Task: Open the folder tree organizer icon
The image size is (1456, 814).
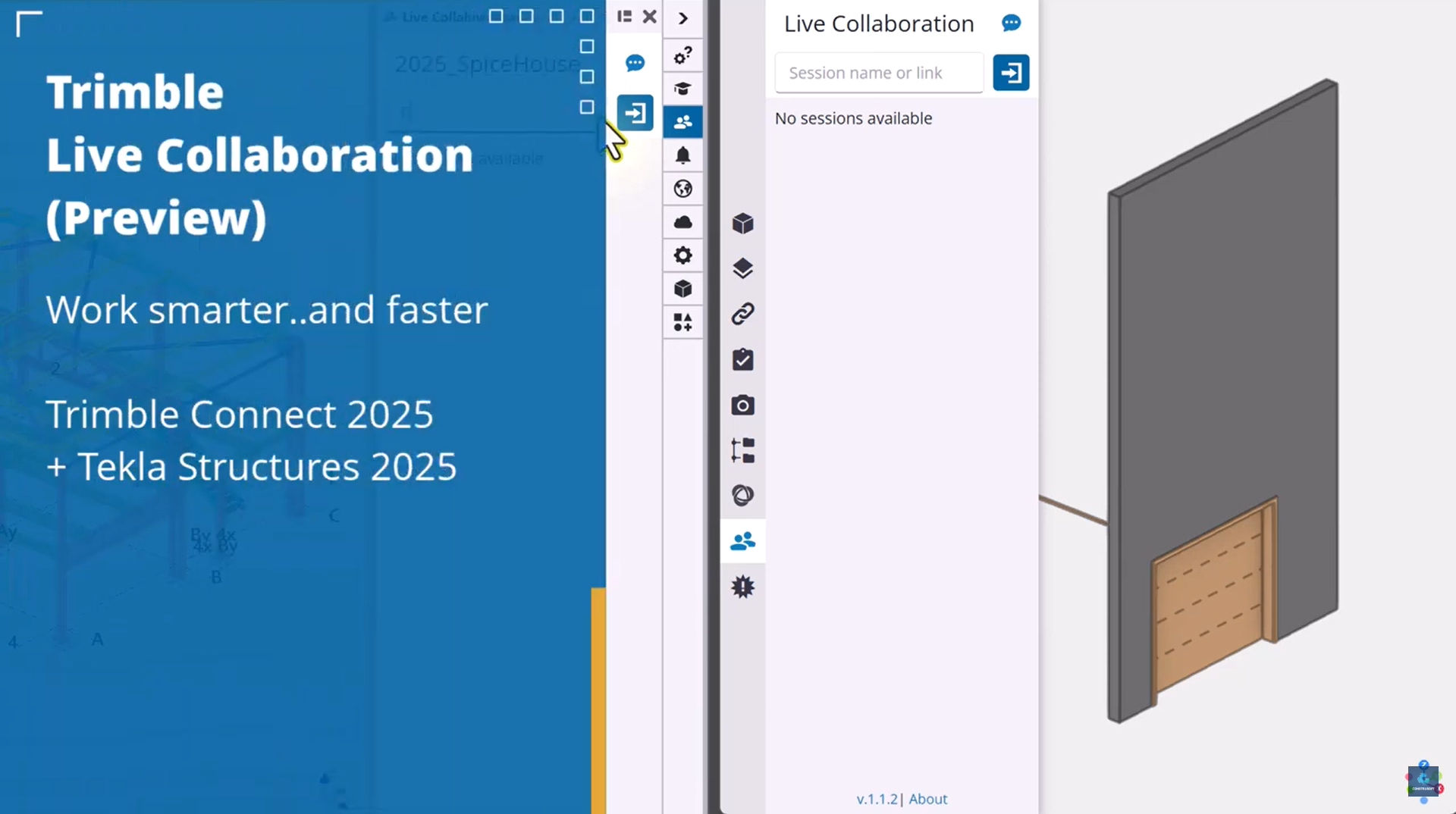Action: coord(742,450)
